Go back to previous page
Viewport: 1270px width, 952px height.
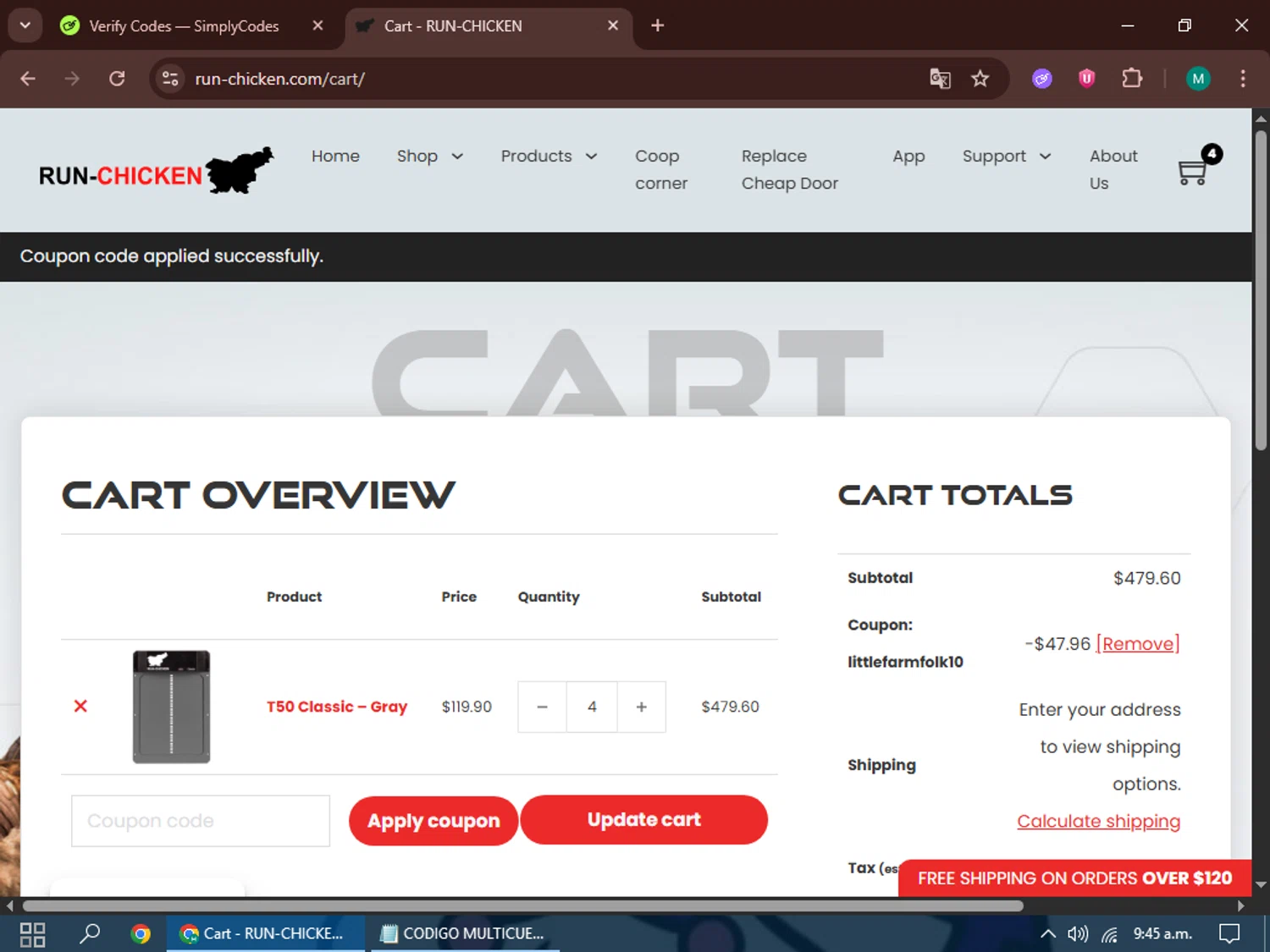(x=28, y=79)
